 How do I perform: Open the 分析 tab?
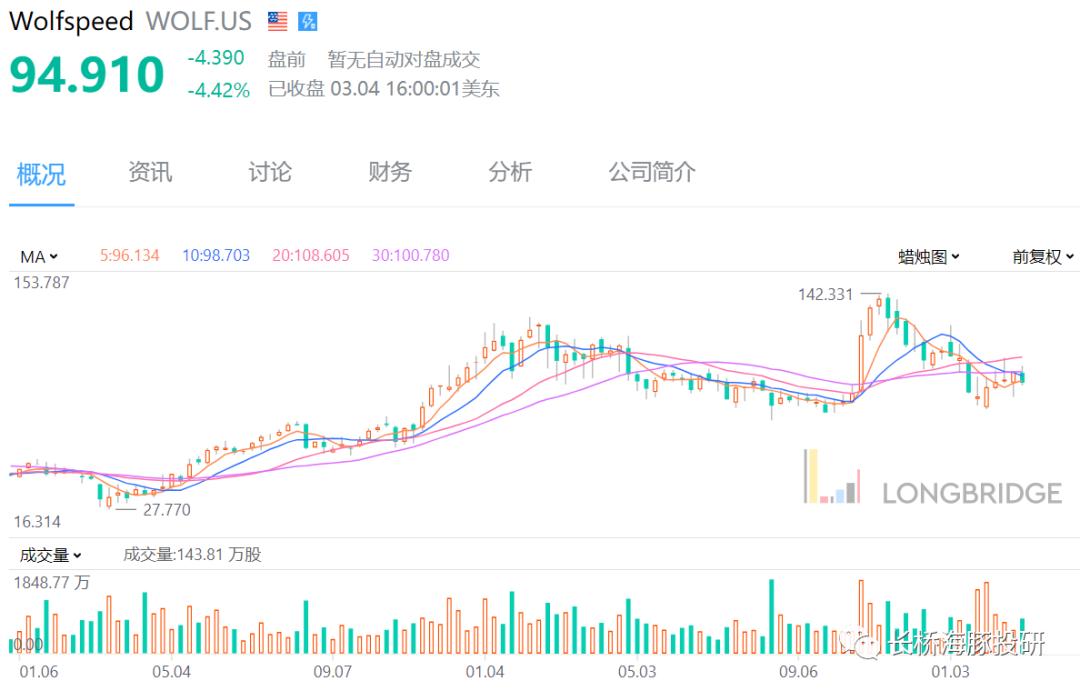coord(510,172)
